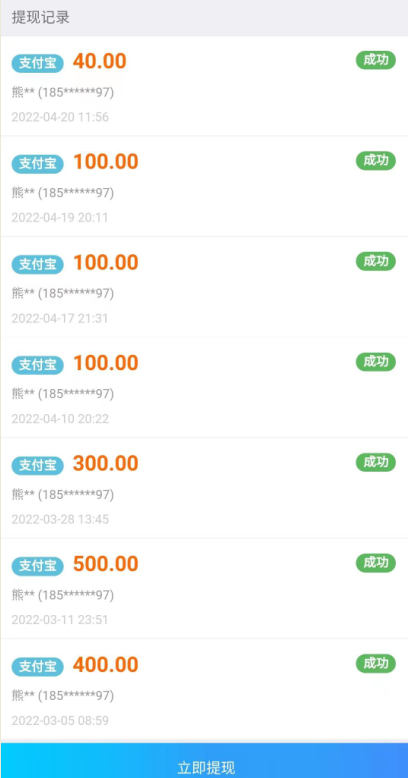
Task: Tap the 立即提现 button
Action: coord(204,760)
